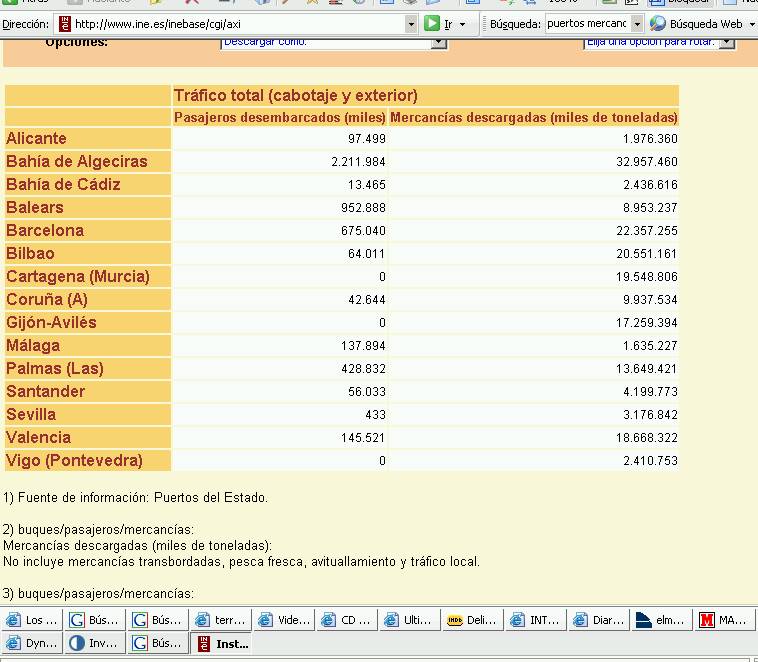
Task: Click the Bahía de Algeciras row label
Action: [76, 162]
